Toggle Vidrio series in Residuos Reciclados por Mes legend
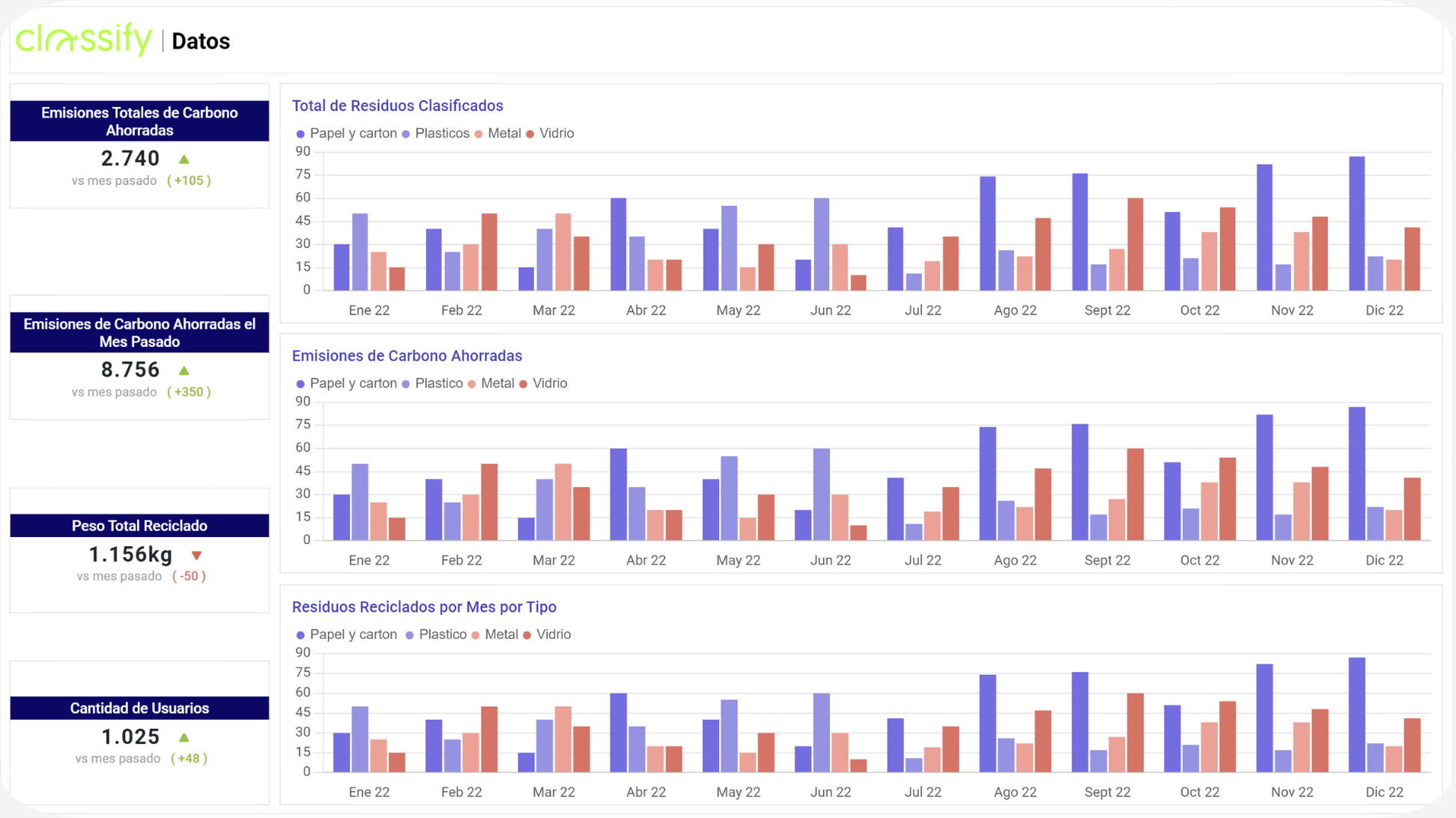The width and height of the screenshot is (1456, 818). click(547, 634)
